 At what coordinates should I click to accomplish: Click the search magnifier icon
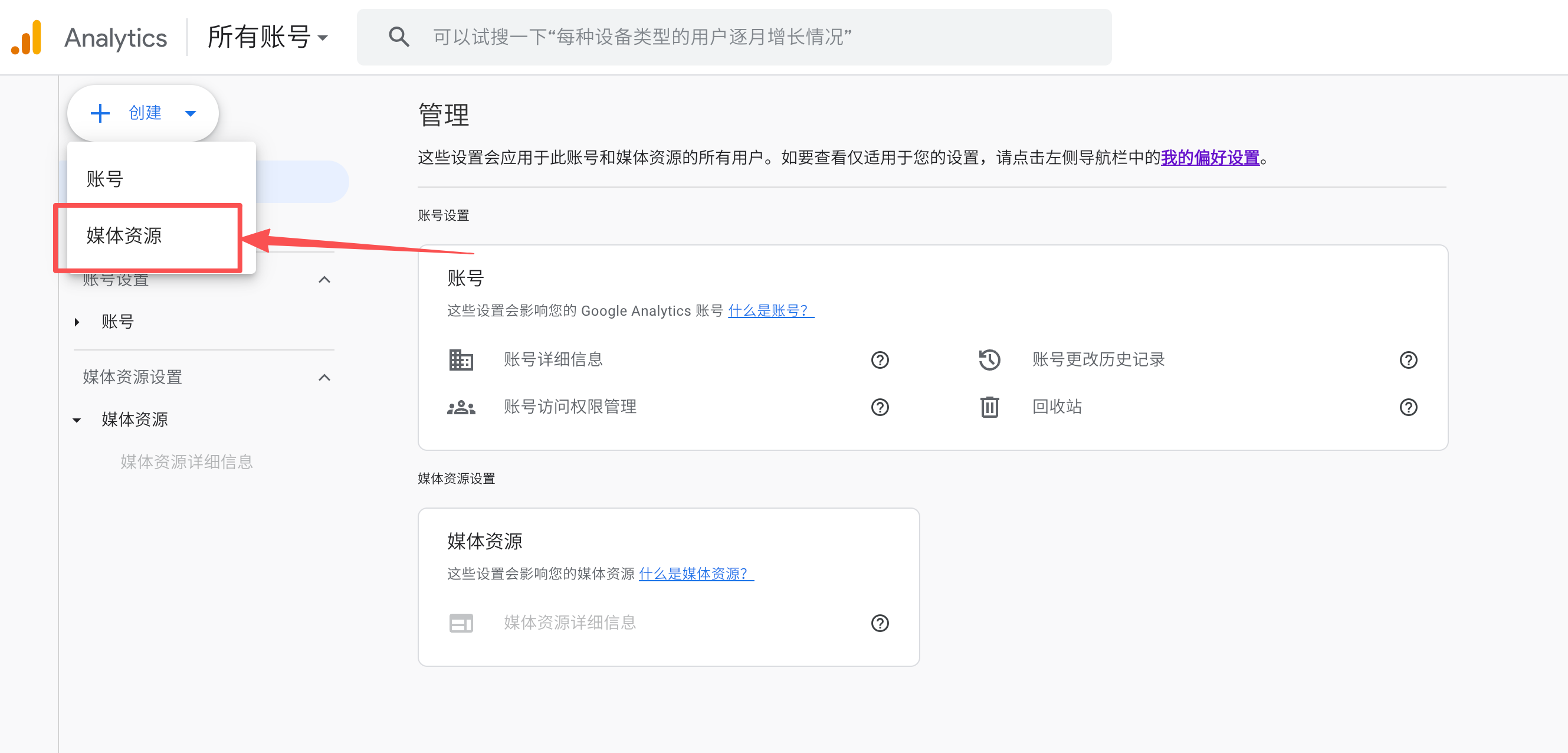[399, 37]
